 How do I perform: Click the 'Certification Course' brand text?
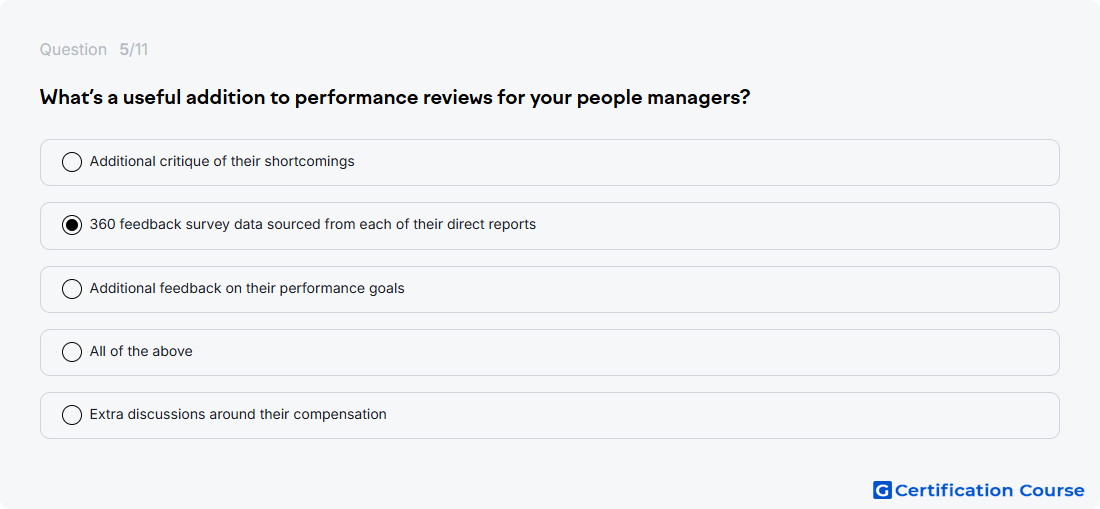tap(989, 490)
